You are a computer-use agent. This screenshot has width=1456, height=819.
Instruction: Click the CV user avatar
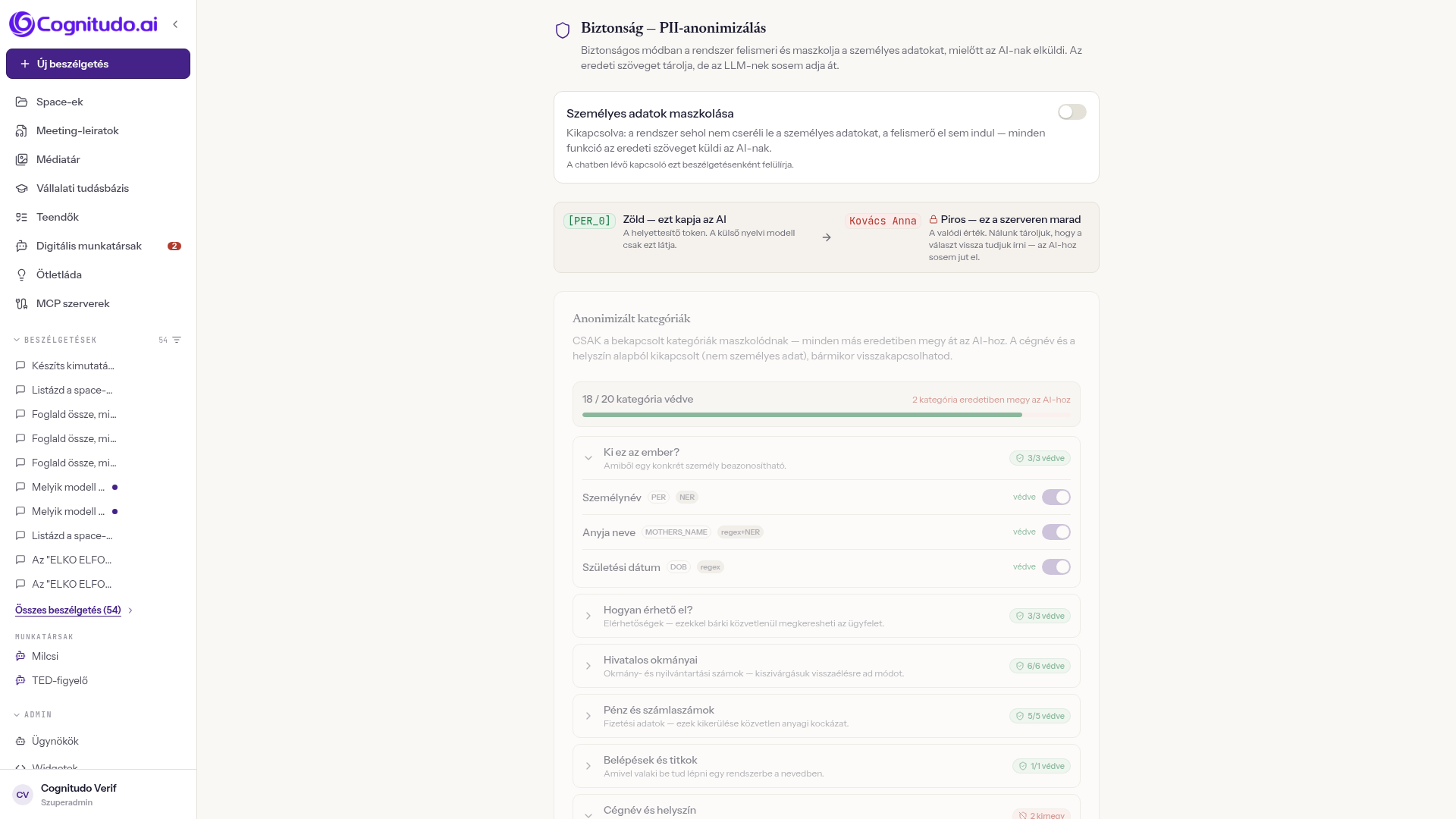[x=23, y=795]
